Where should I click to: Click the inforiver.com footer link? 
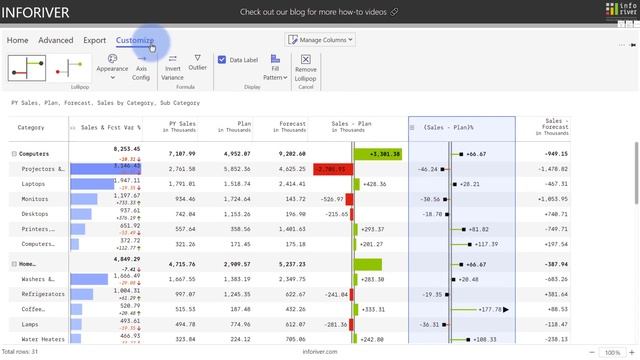pos(320,351)
